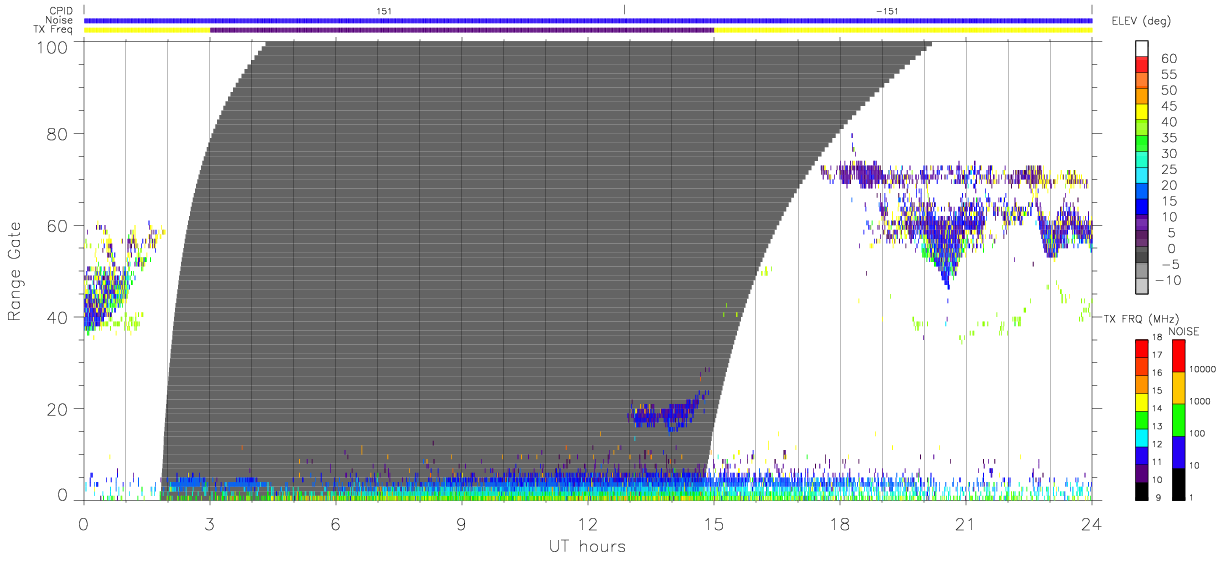Click the 3 tick label on UT hours axis

tap(210, 524)
